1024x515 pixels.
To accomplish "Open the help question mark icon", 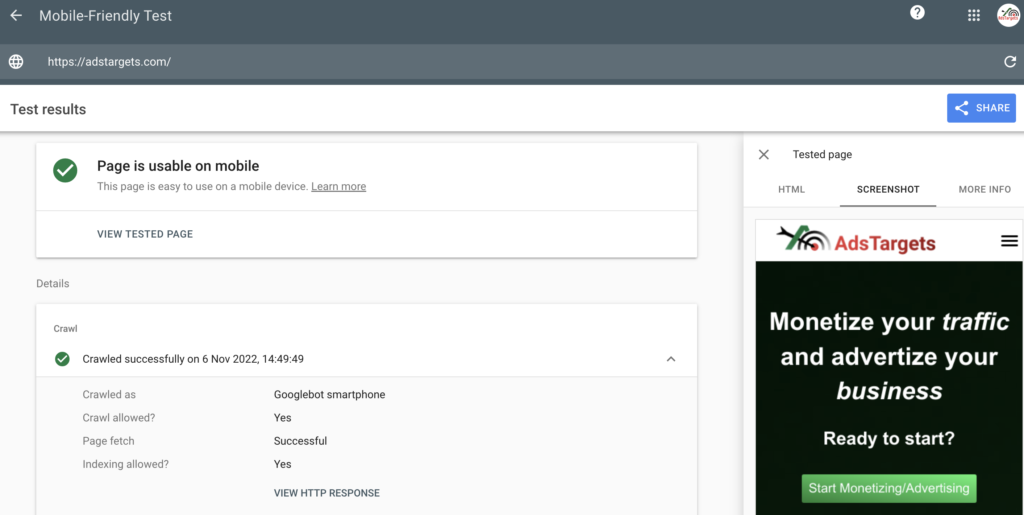I will (x=917, y=13).
